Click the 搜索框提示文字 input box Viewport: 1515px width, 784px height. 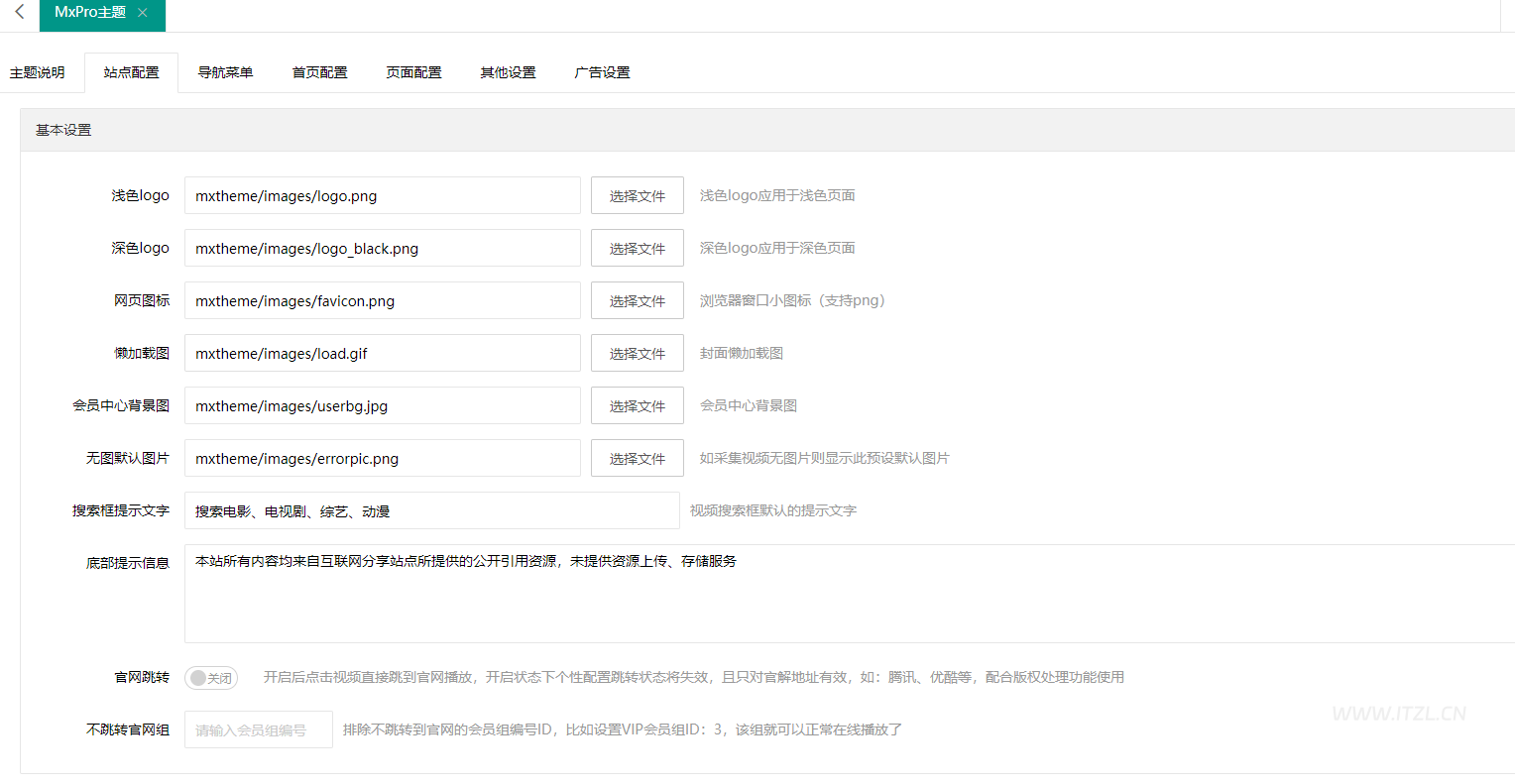(x=431, y=510)
